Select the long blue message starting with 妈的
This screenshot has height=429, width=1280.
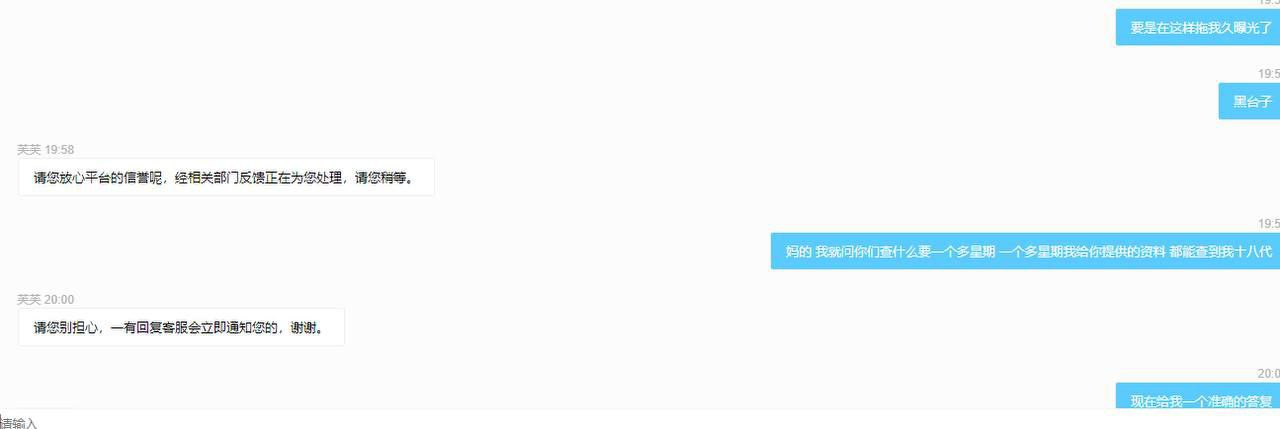point(1025,251)
